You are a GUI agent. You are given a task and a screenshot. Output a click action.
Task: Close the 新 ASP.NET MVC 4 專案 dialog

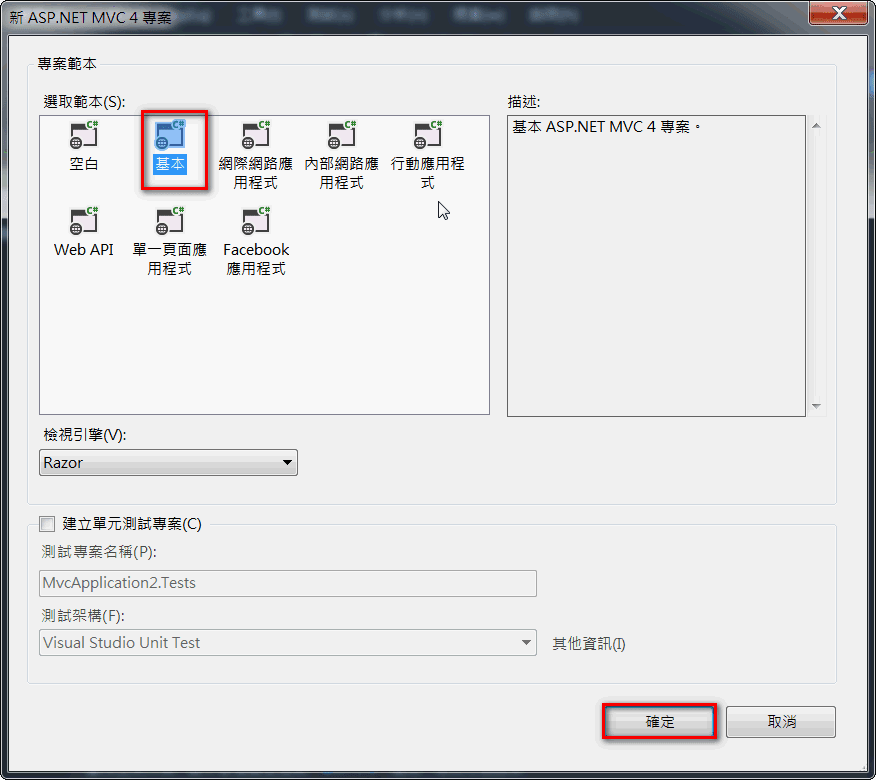pyautogui.click(x=838, y=13)
